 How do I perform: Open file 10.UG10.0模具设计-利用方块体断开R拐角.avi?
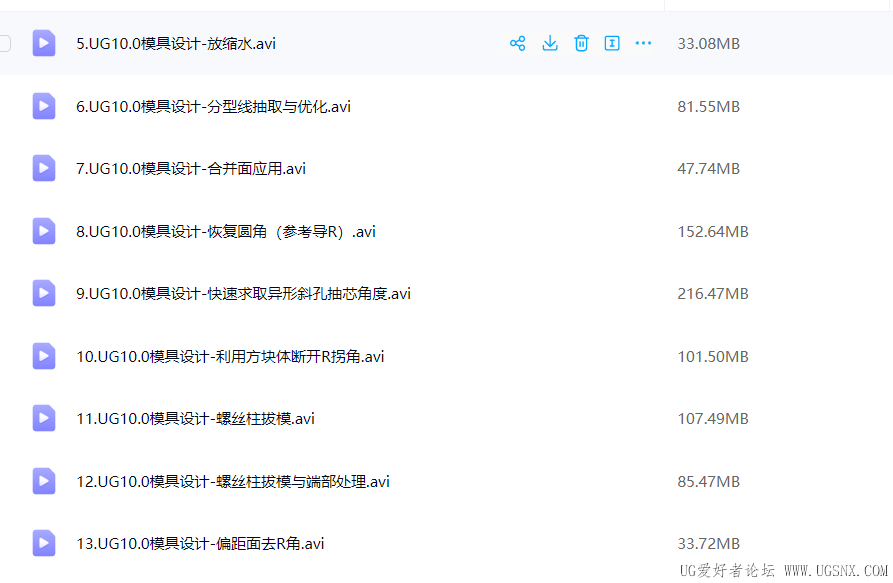[x=230, y=357]
